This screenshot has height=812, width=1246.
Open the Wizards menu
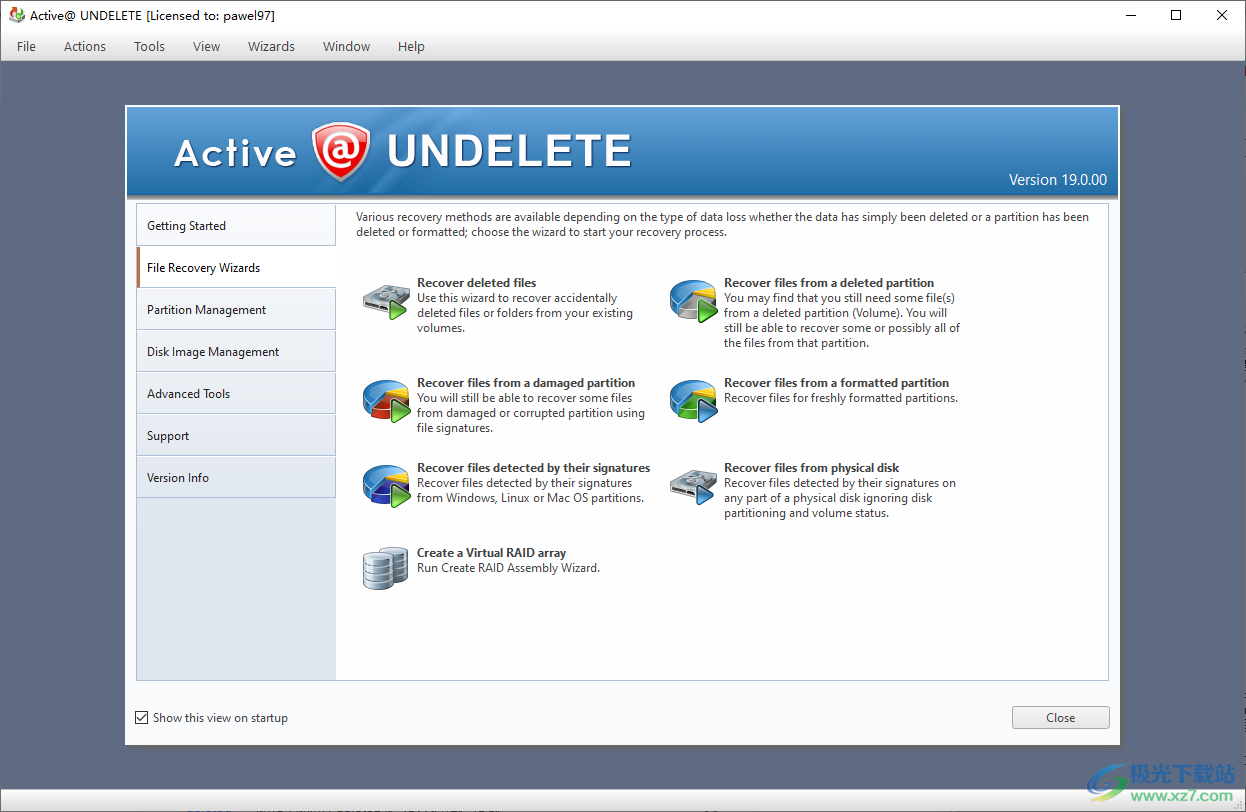[272, 46]
